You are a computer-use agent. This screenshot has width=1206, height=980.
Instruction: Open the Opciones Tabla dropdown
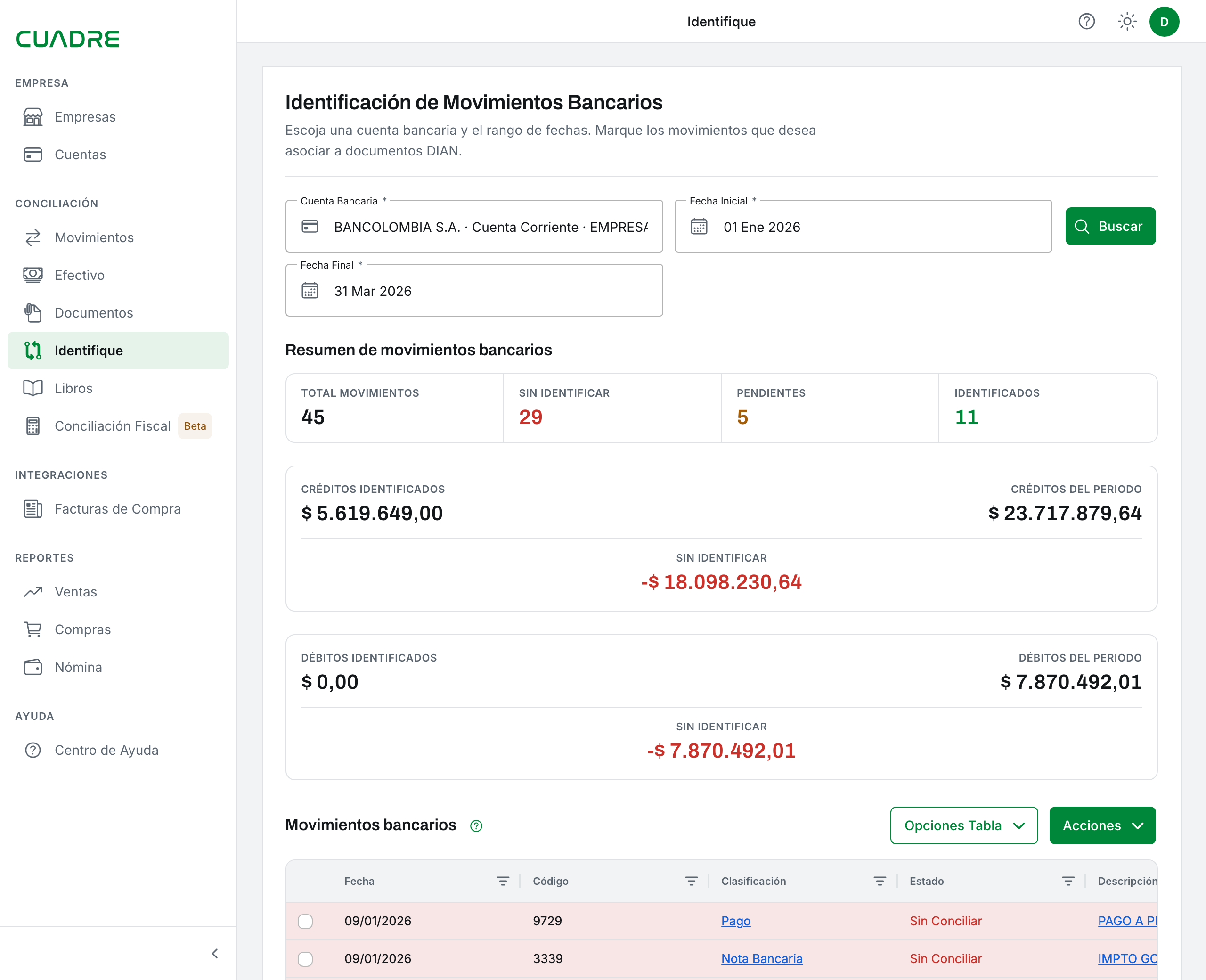[964, 825]
